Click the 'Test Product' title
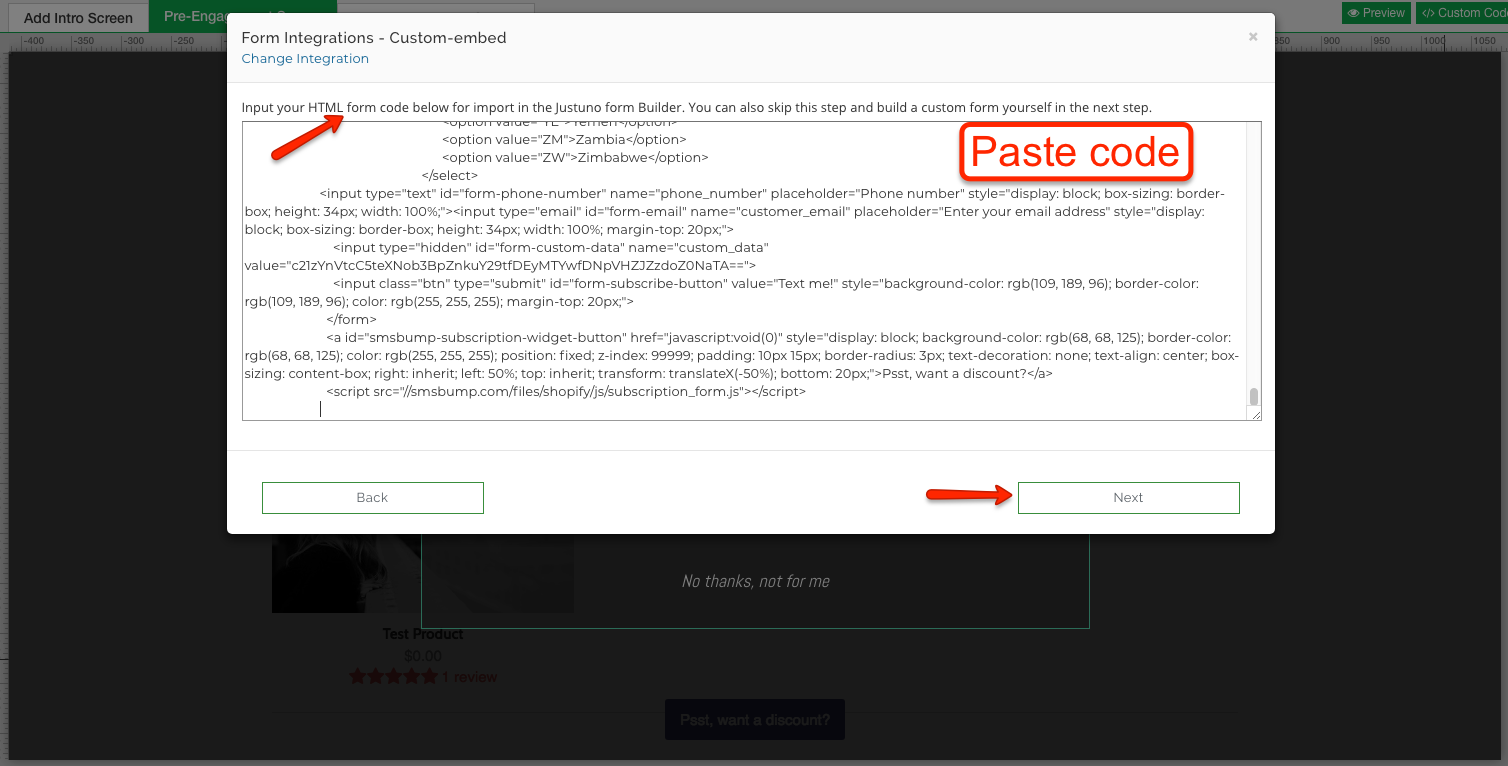Screen dimensions: 1508x766 point(423,634)
